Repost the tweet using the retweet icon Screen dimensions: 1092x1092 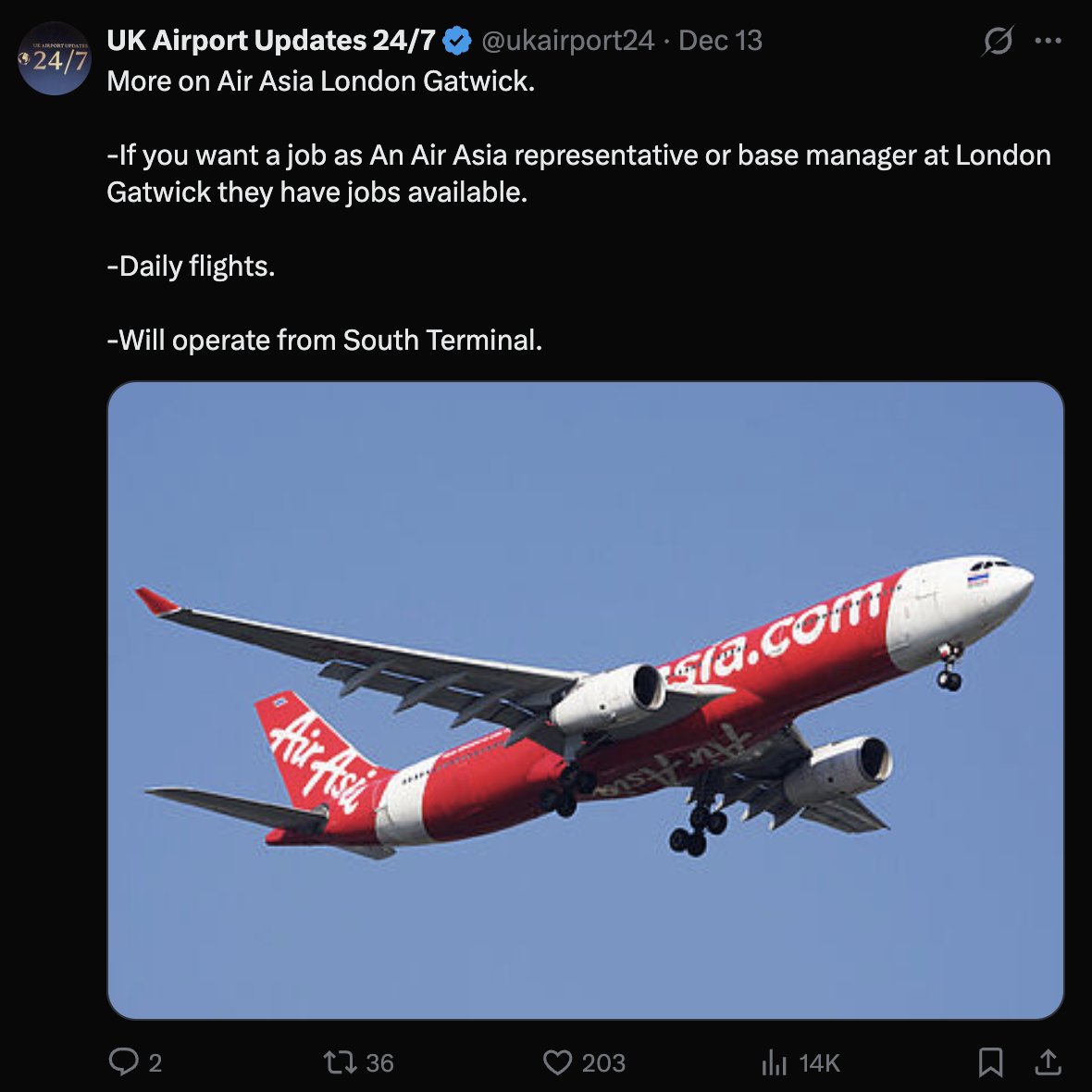339,1061
